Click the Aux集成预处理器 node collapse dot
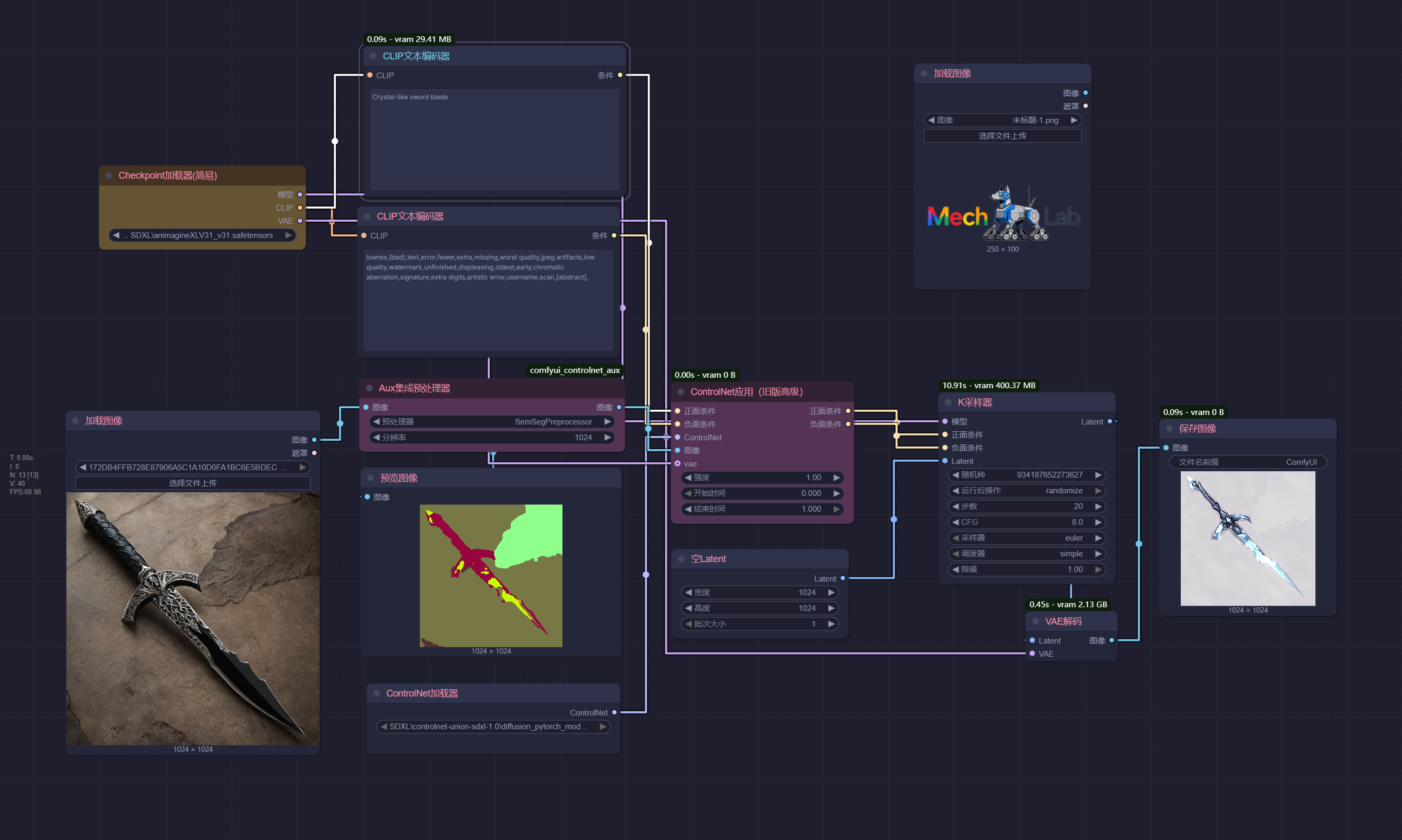Screen dimensions: 1402x840 (x=369, y=388)
